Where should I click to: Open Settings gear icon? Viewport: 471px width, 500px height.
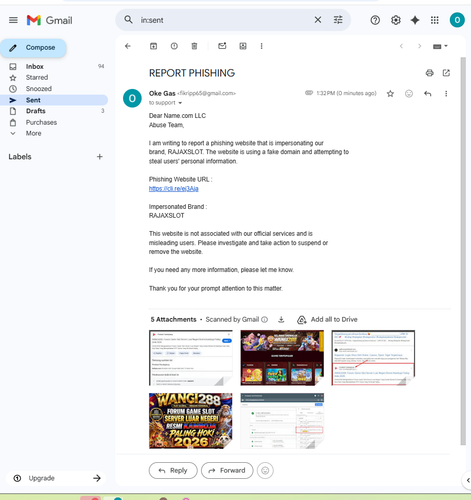pos(396,20)
